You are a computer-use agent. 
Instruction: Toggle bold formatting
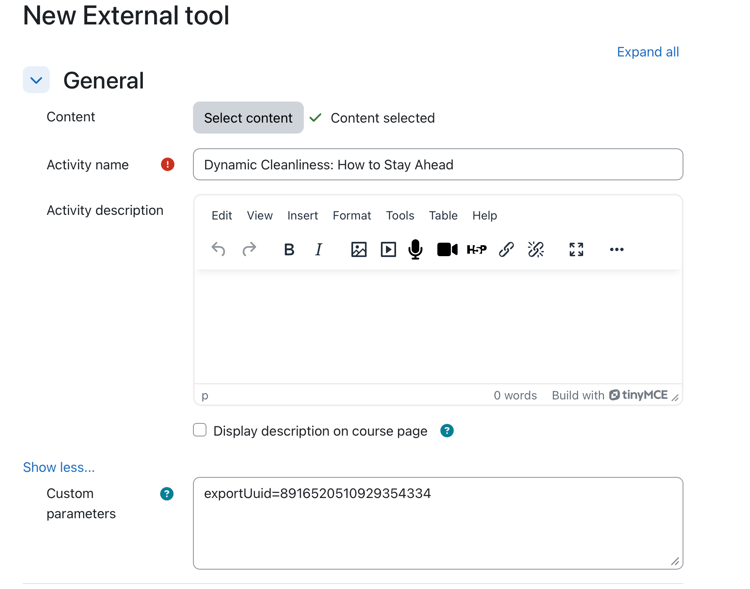tap(289, 249)
